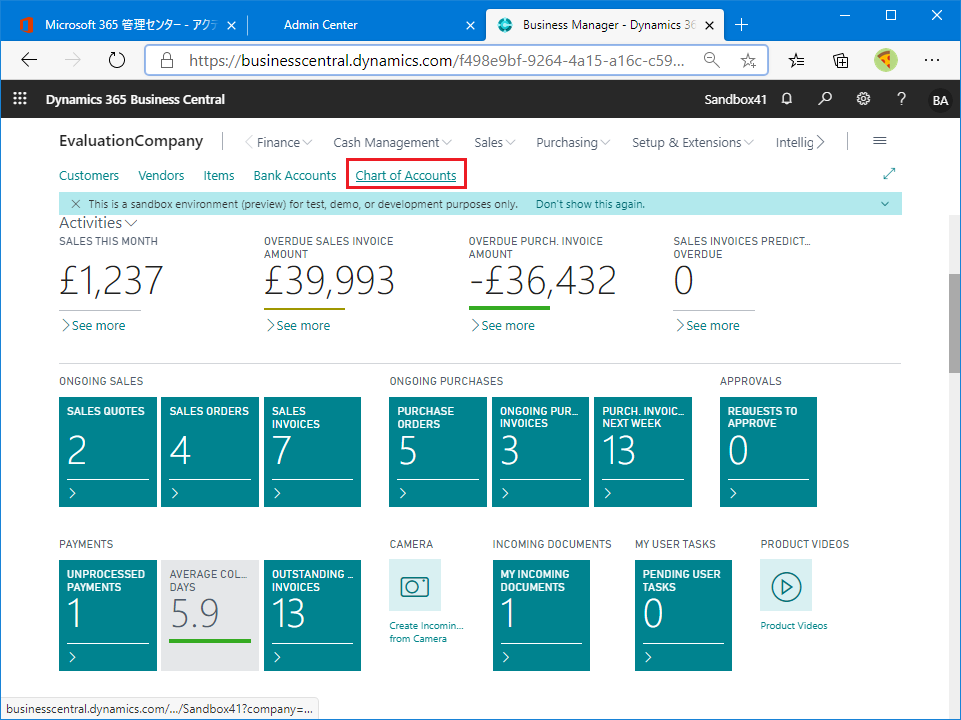
Task: Open the browser collections icon
Action: click(x=840, y=60)
